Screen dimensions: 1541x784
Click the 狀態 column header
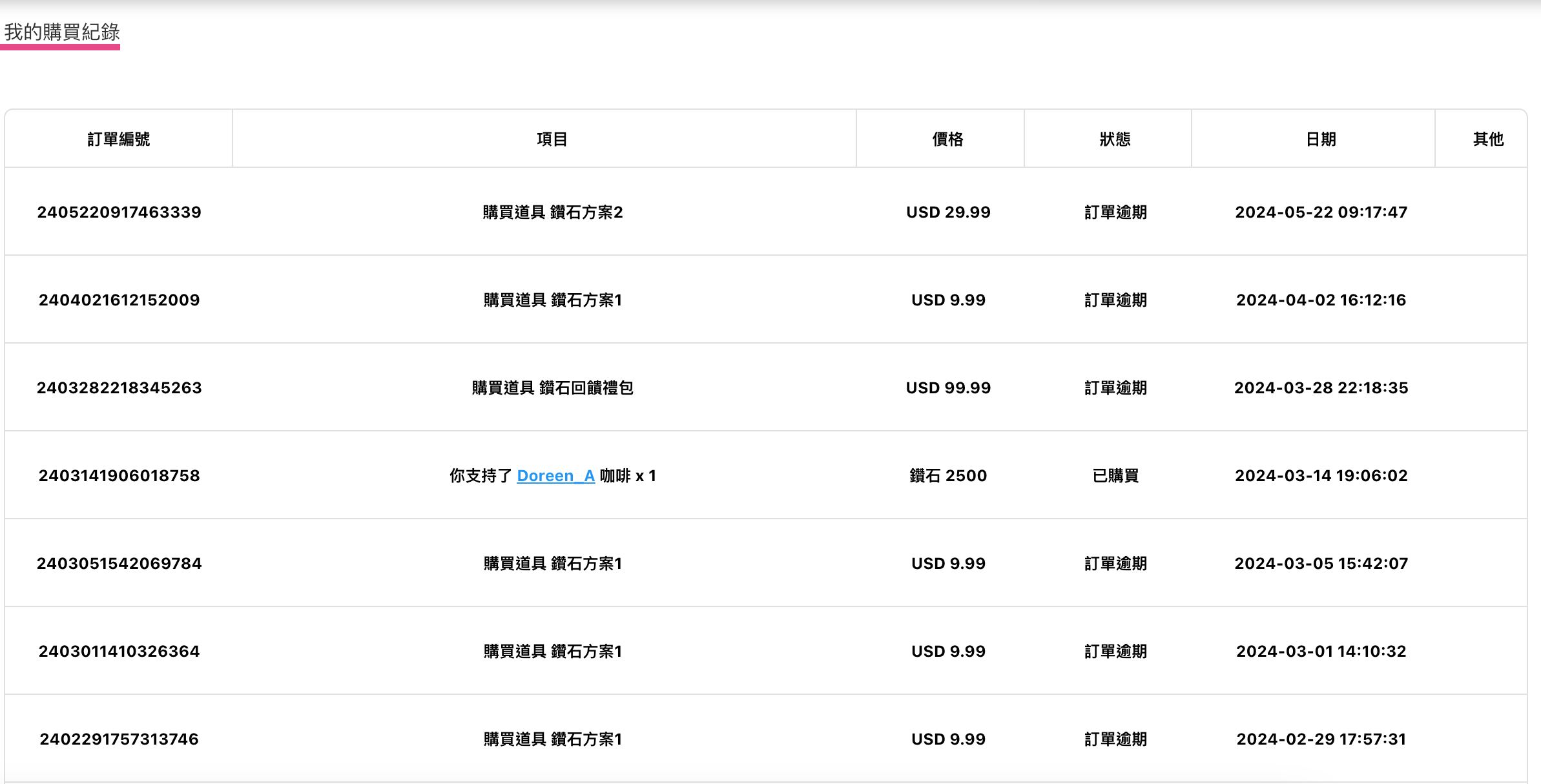pos(1115,139)
